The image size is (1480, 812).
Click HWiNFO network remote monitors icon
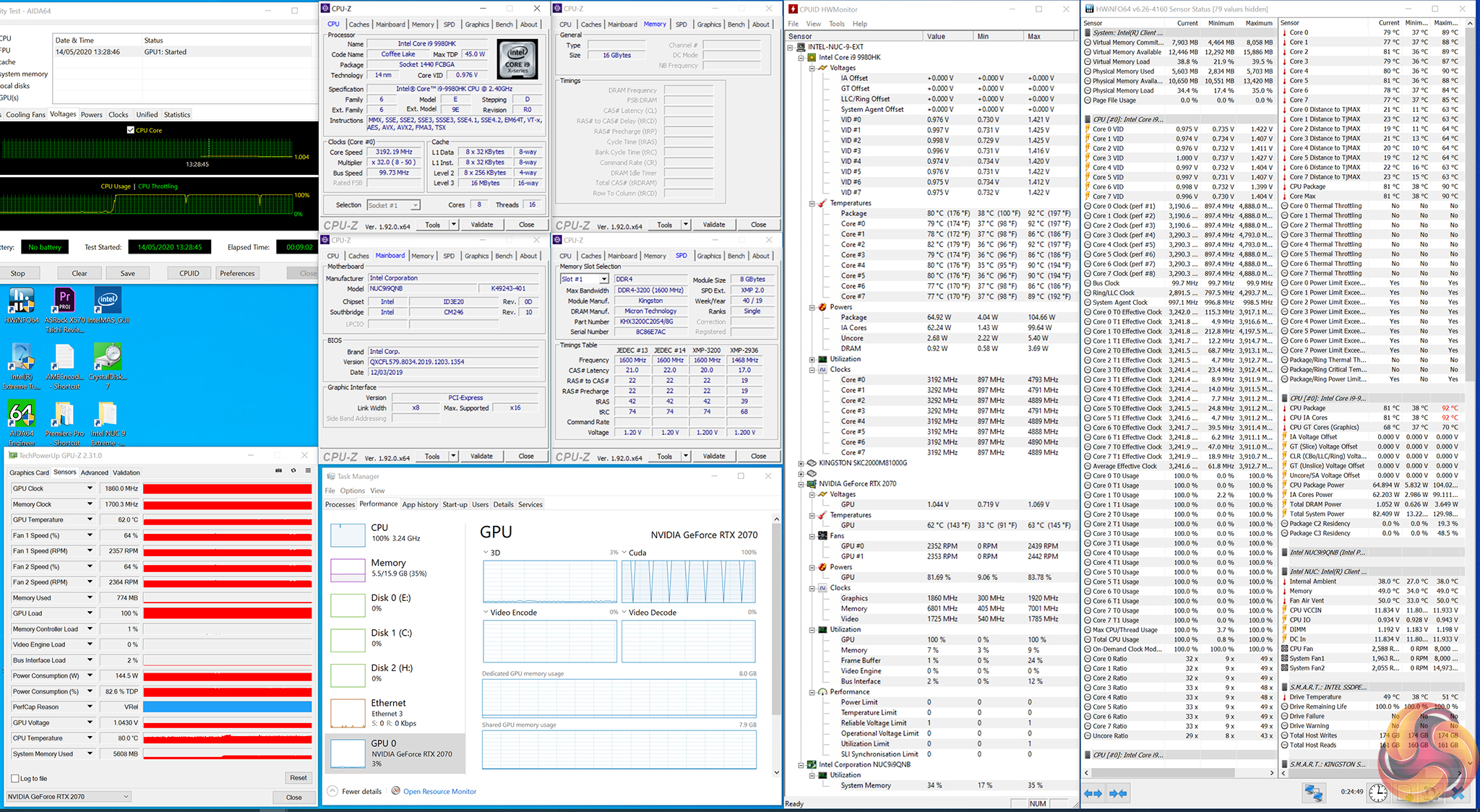[1313, 792]
